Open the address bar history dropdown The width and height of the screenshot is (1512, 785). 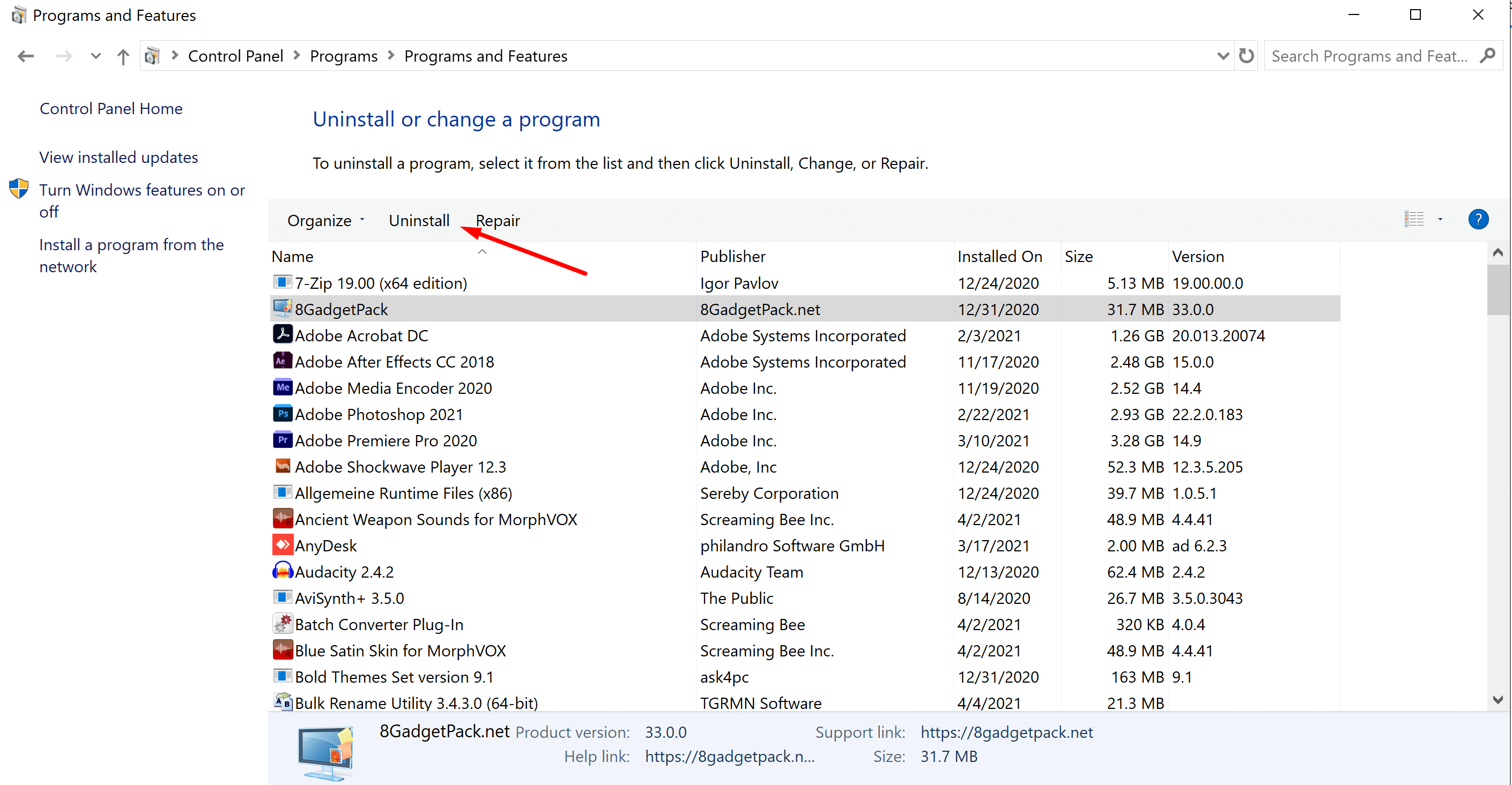pos(1222,56)
